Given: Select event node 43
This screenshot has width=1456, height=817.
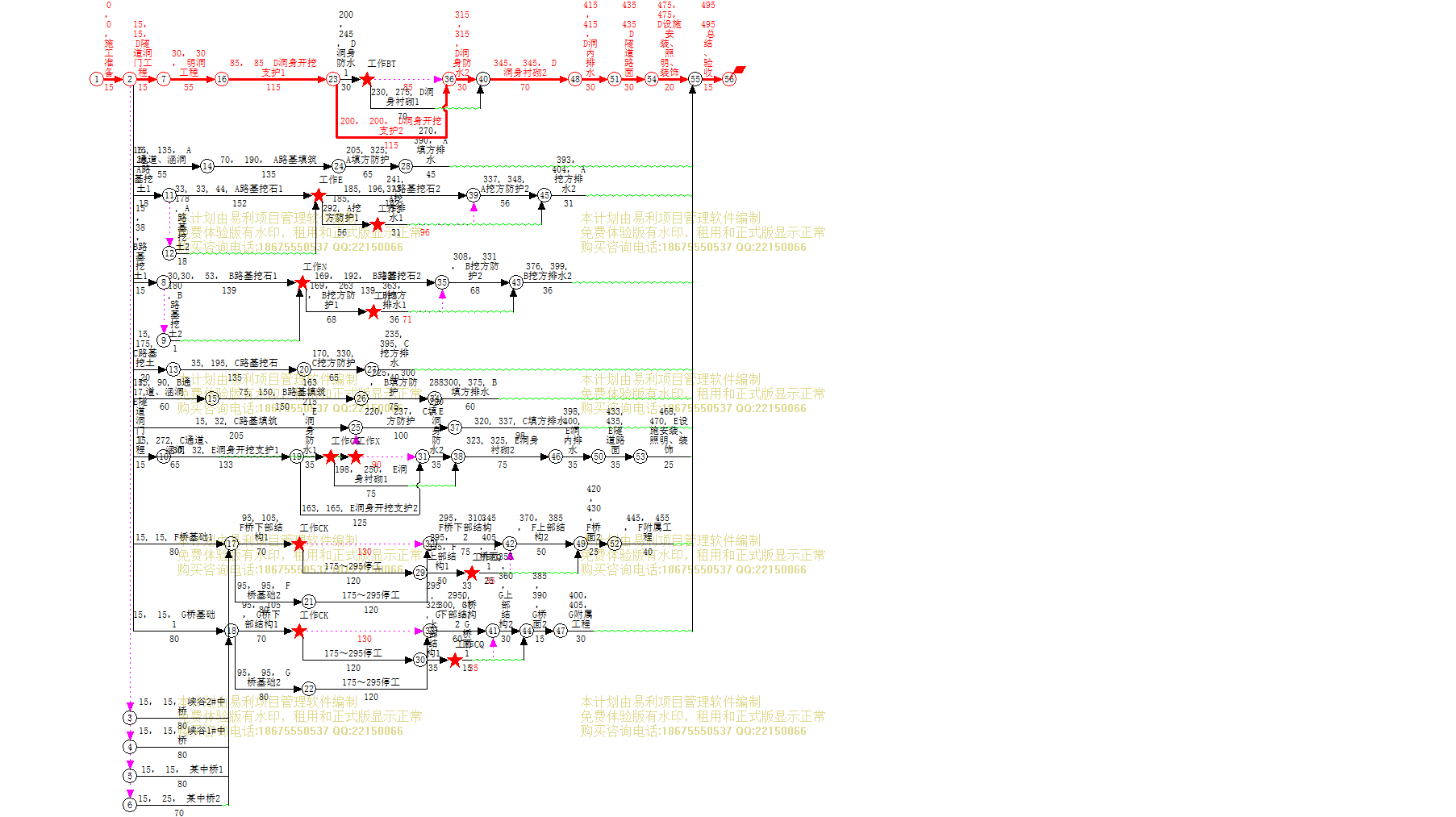Looking at the screenshot, I should [x=516, y=282].
